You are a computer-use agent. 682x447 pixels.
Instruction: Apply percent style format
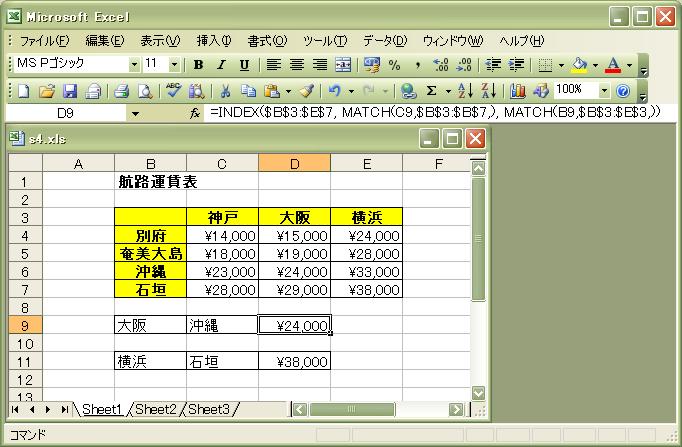pyautogui.click(x=394, y=65)
